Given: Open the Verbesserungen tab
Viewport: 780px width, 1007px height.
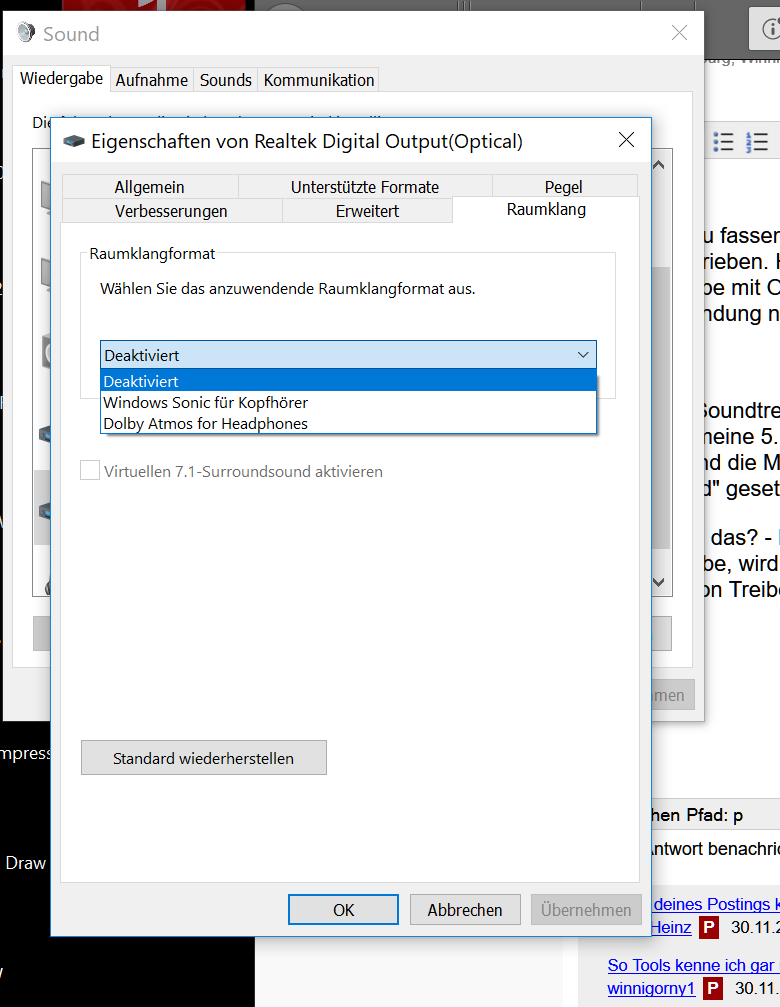Looking at the screenshot, I should click(x=171, y=211).
